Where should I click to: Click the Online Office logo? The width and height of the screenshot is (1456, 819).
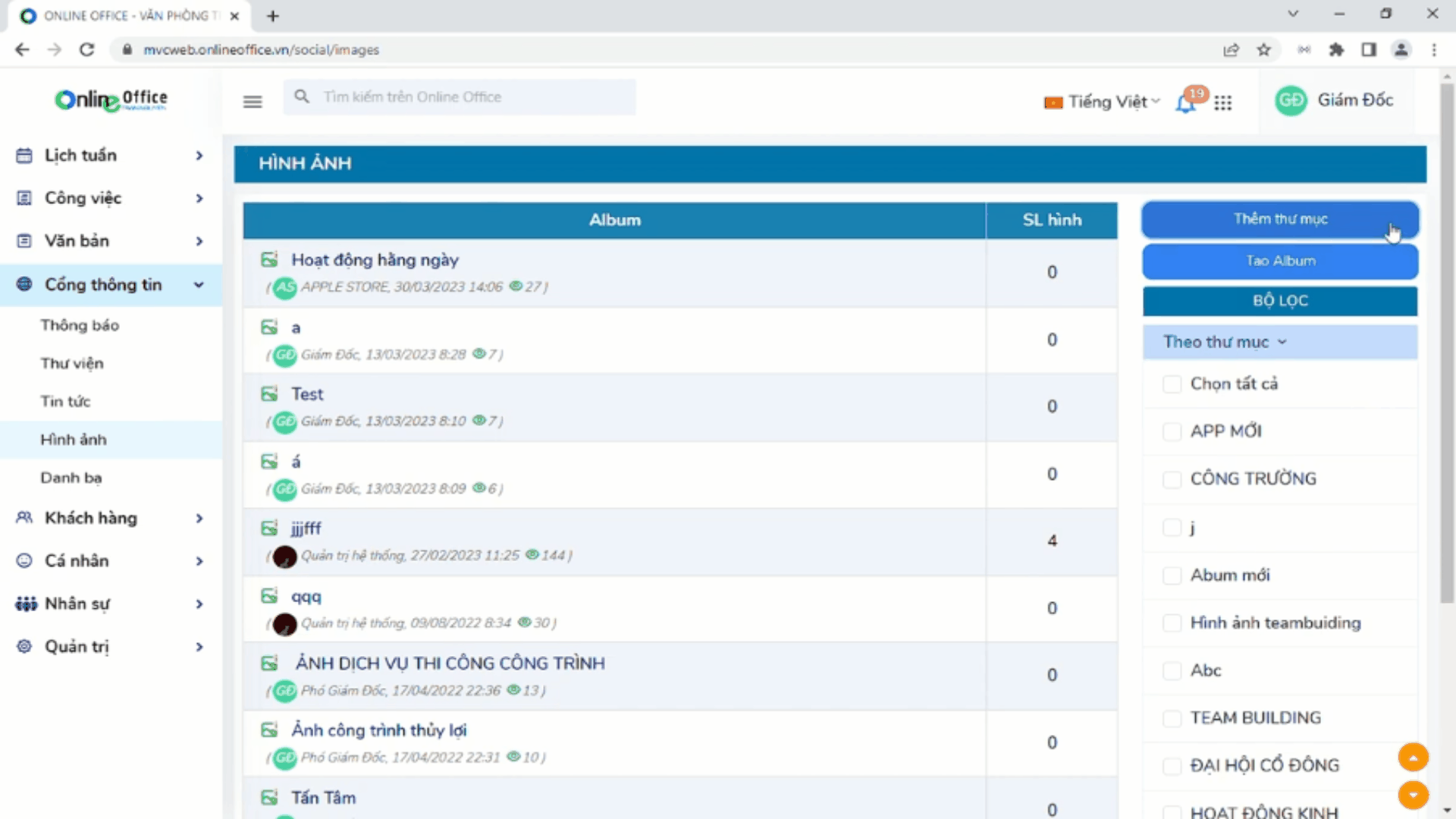111,99
